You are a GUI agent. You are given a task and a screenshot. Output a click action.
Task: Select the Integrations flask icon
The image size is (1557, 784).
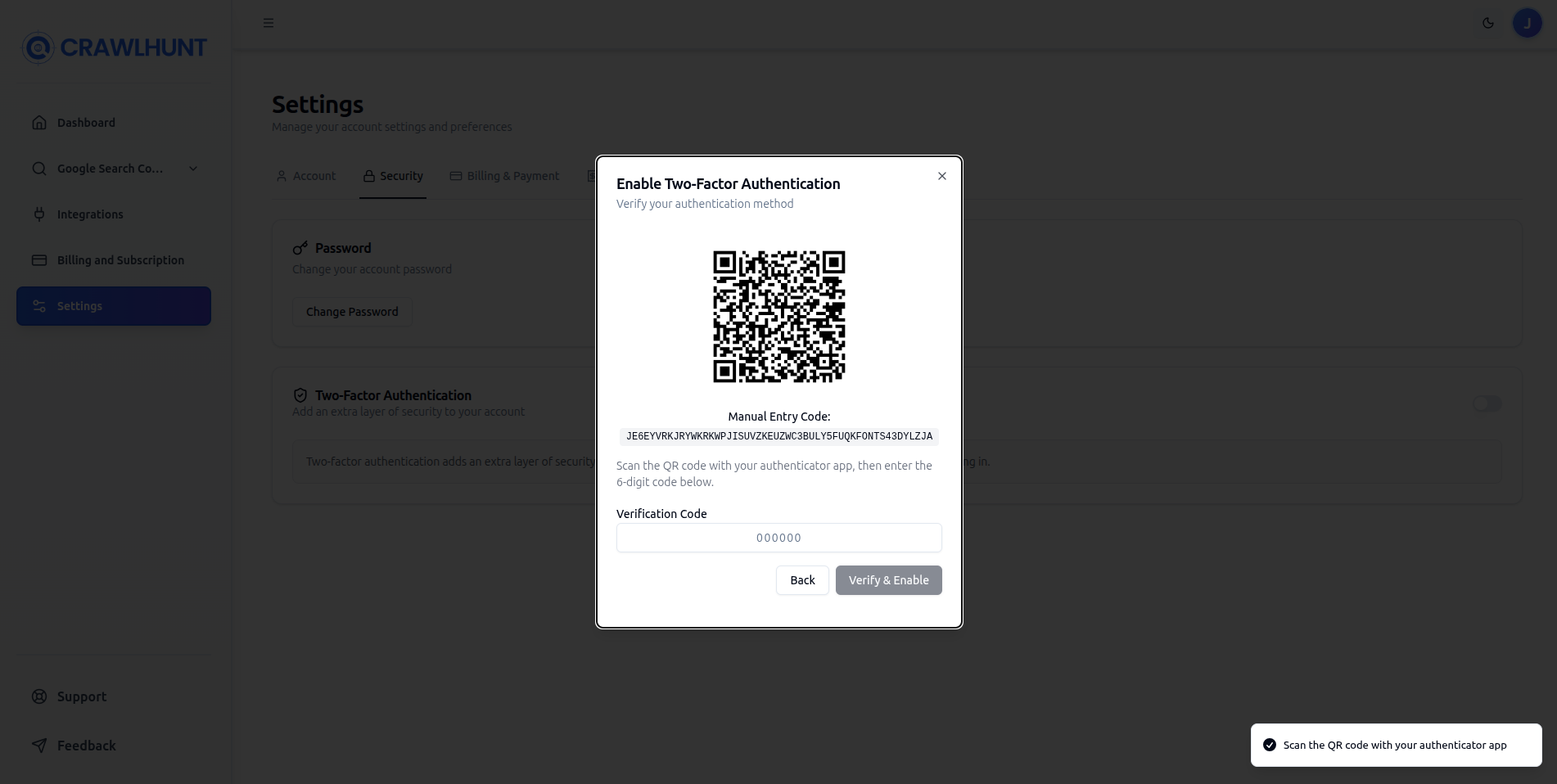pos(38,214)
